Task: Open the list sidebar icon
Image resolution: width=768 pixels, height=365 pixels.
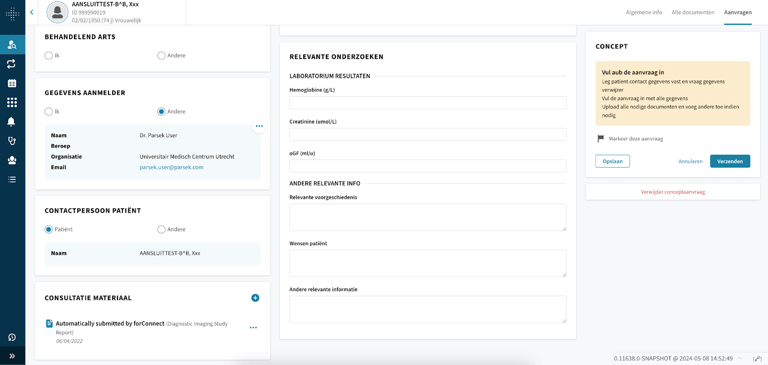Action: click(12, 179)
